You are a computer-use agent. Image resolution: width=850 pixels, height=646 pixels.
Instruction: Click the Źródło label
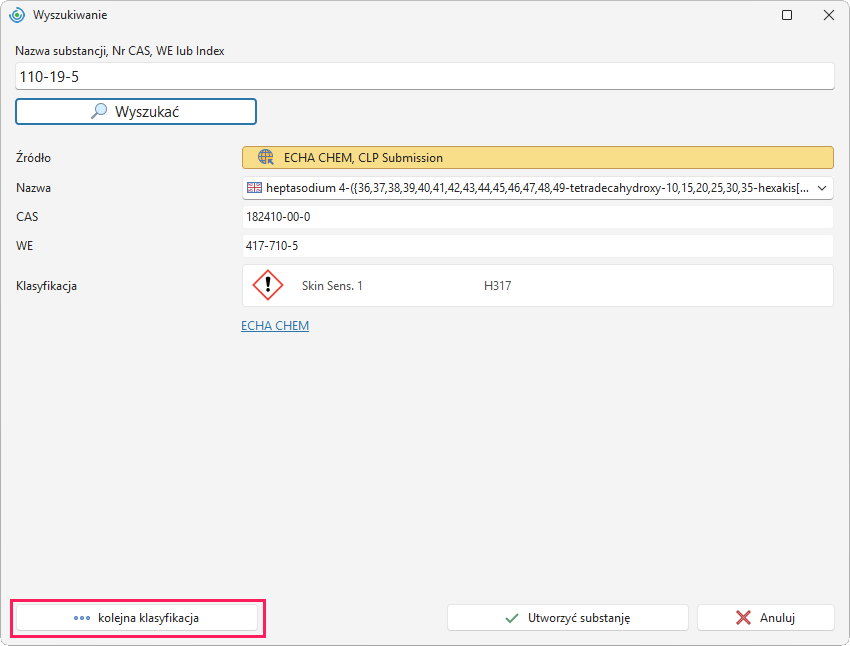pos(34,158)
